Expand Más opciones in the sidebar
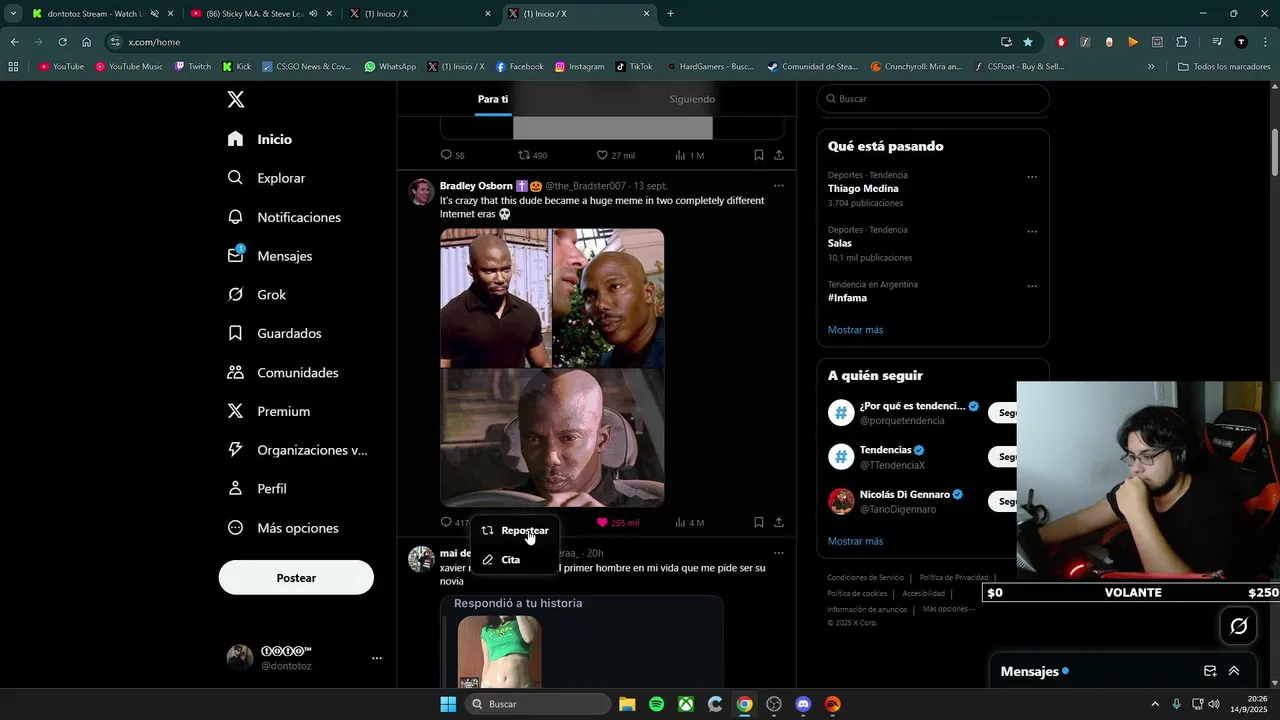The width and height of the screenshot is (1280, 720). (283, 528)
